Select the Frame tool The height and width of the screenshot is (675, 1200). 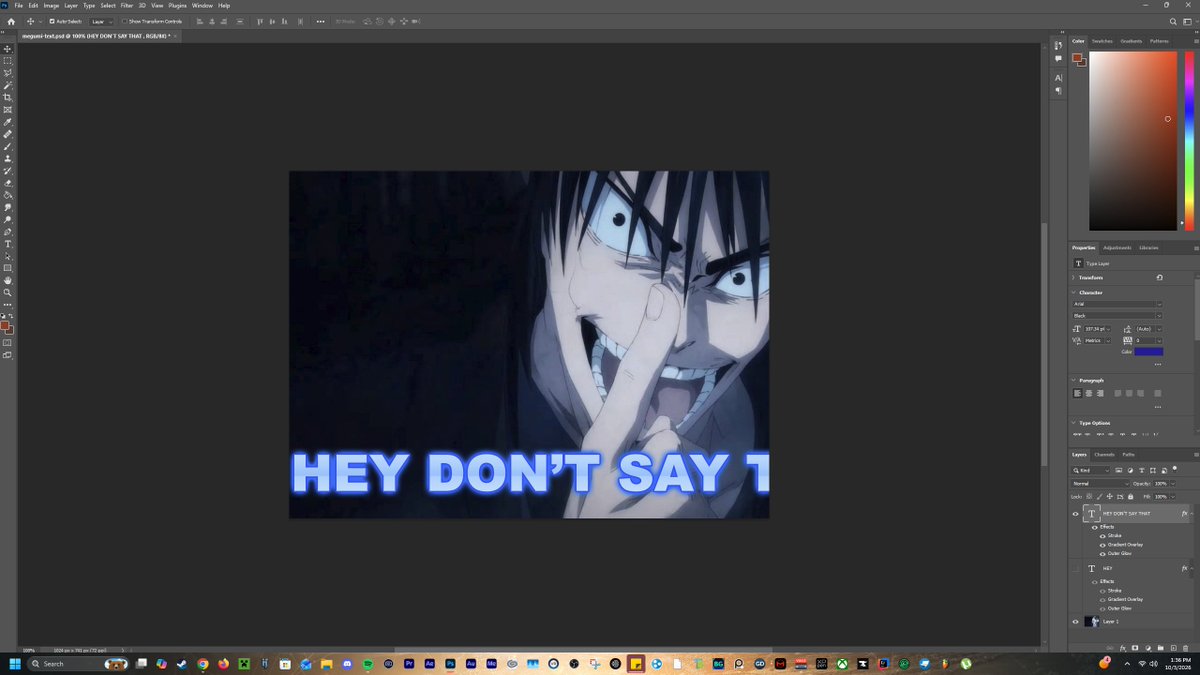(8, 109)
